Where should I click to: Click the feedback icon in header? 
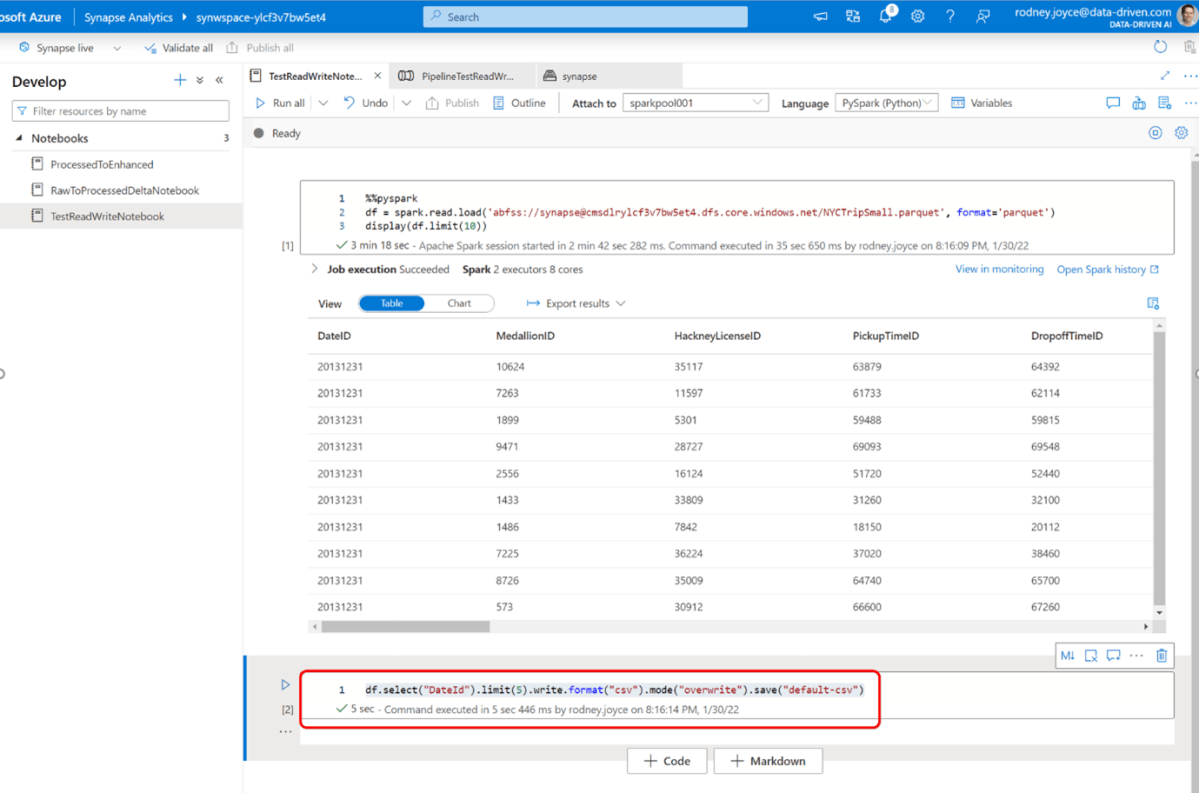pos(983,16)
